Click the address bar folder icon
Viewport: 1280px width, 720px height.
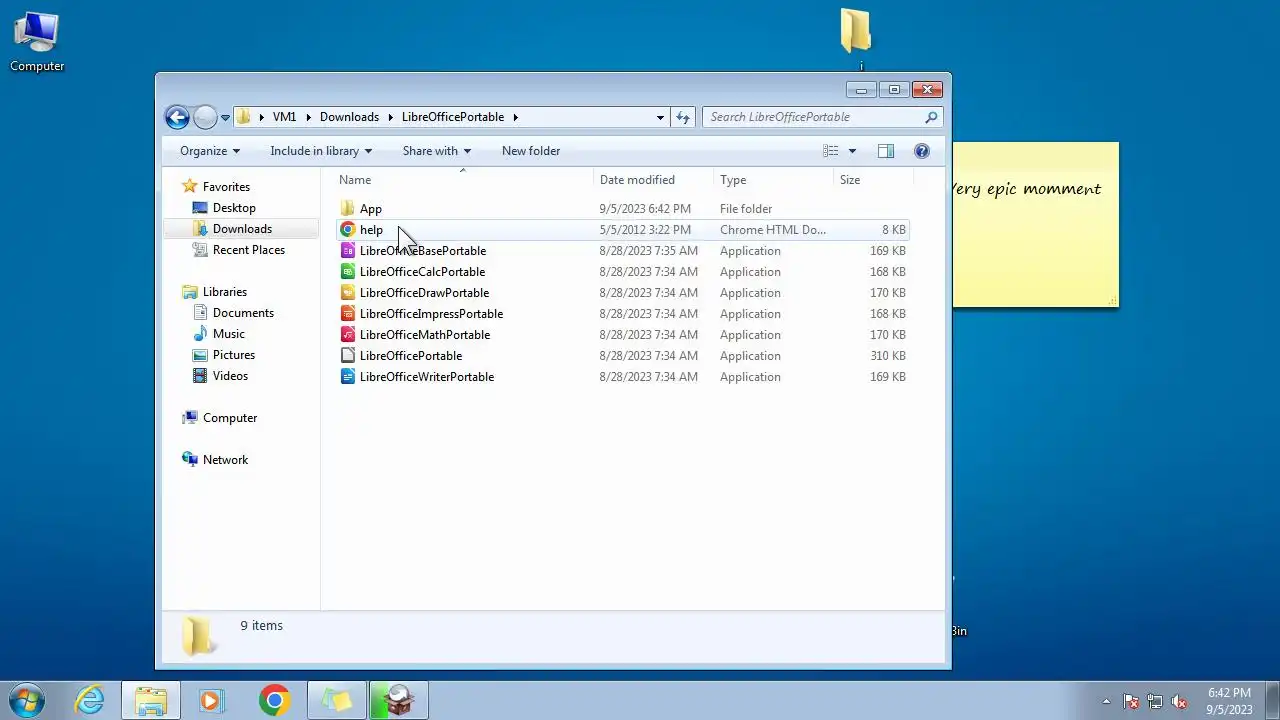243,117
